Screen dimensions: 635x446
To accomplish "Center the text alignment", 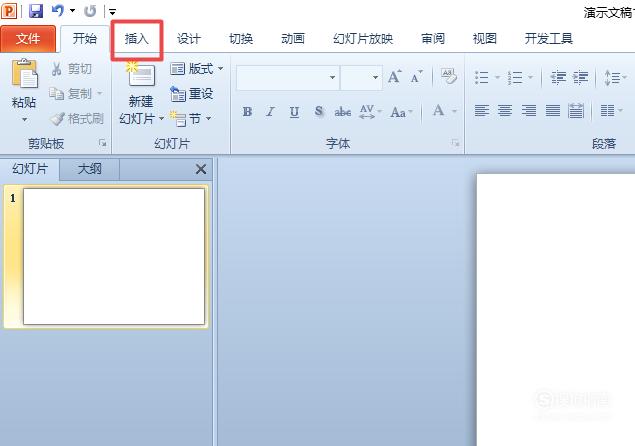I will click(505, 110).
